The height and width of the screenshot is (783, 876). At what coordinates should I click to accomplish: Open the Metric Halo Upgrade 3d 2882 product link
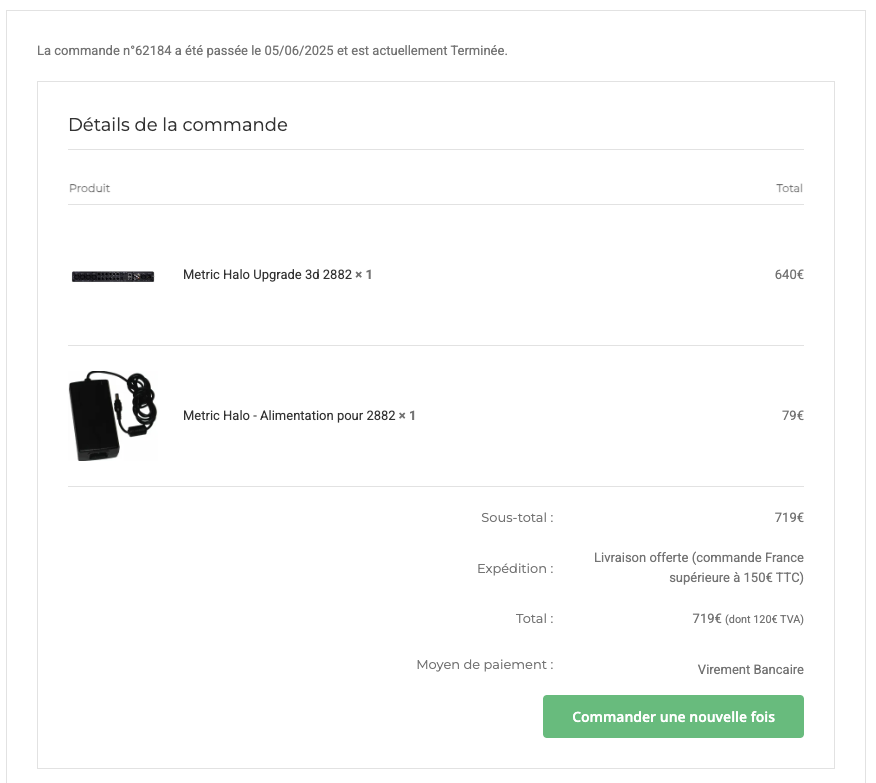point(267,275)
